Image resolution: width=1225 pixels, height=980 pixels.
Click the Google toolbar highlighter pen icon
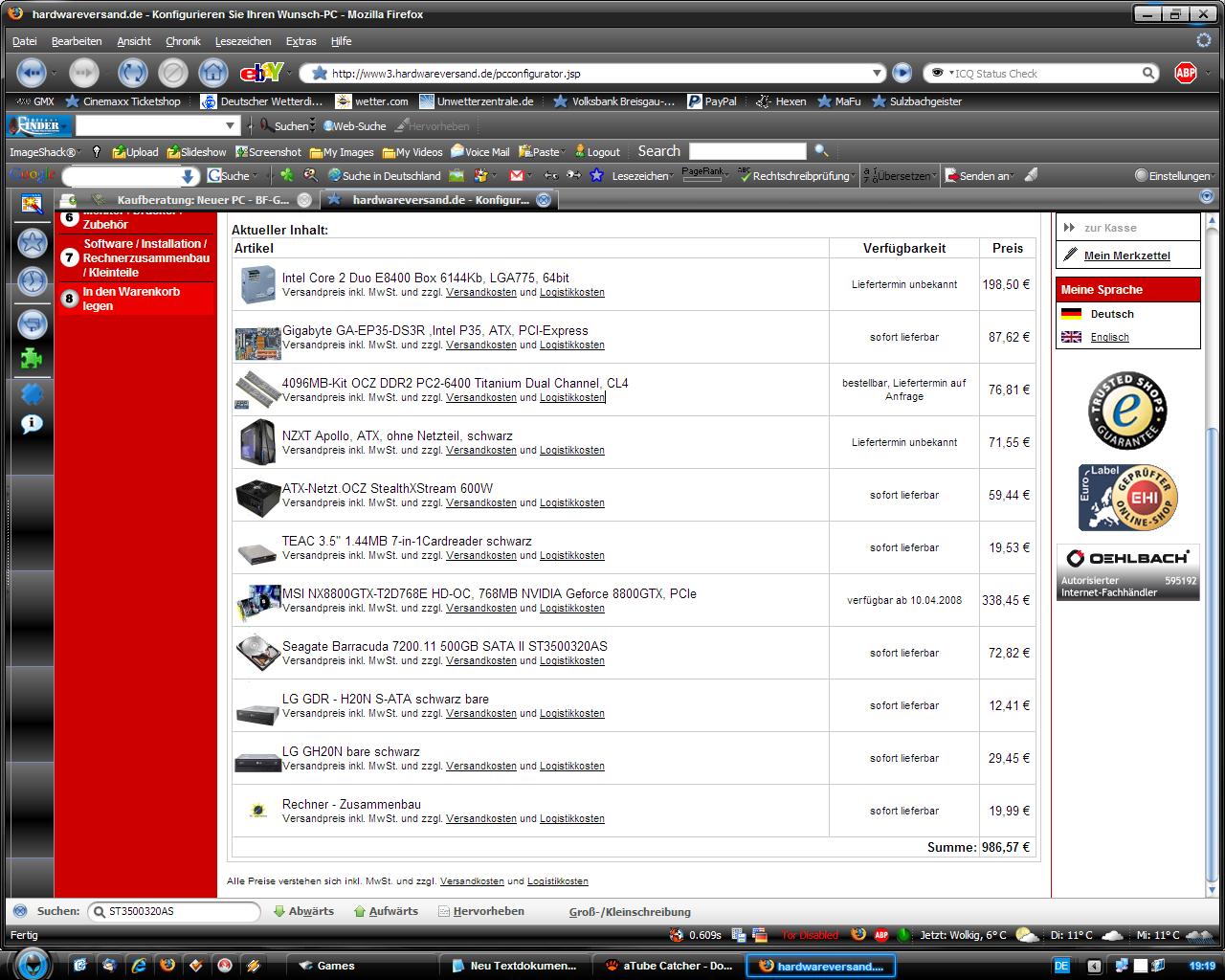[1031, 175]
